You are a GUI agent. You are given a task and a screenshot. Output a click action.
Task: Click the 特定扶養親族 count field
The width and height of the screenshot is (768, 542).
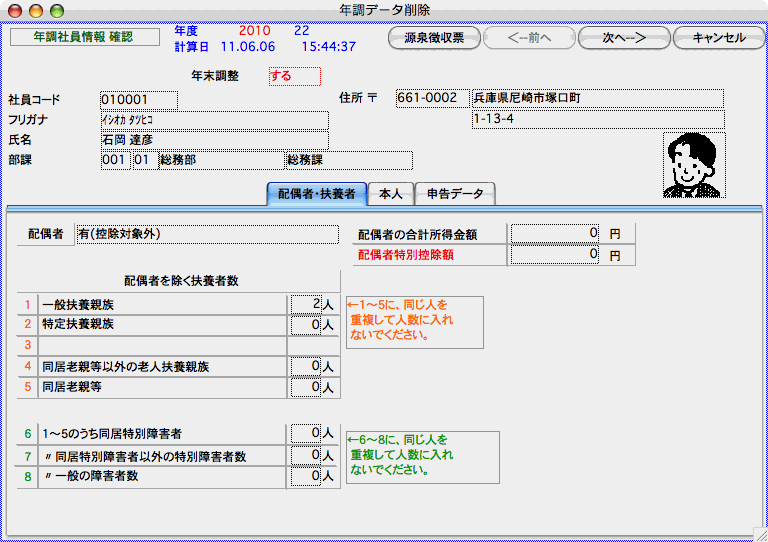[x=304, y=324]
